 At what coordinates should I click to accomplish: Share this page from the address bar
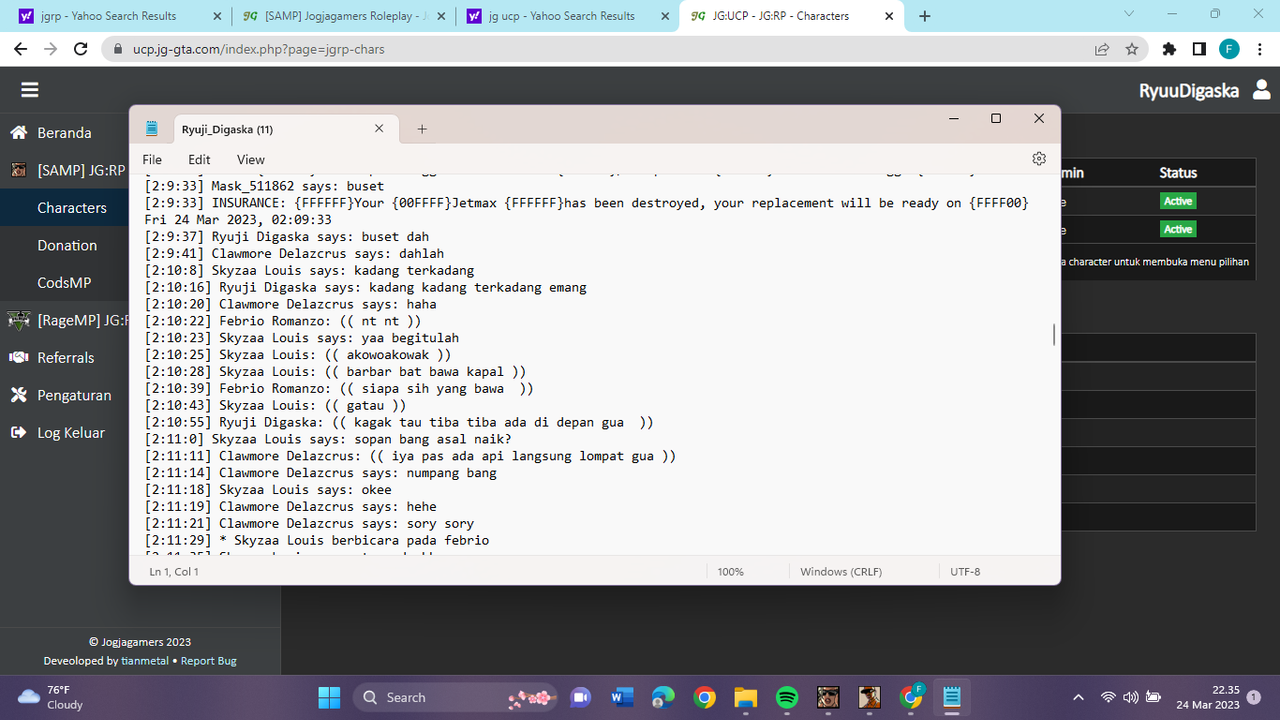[1102, 49]
